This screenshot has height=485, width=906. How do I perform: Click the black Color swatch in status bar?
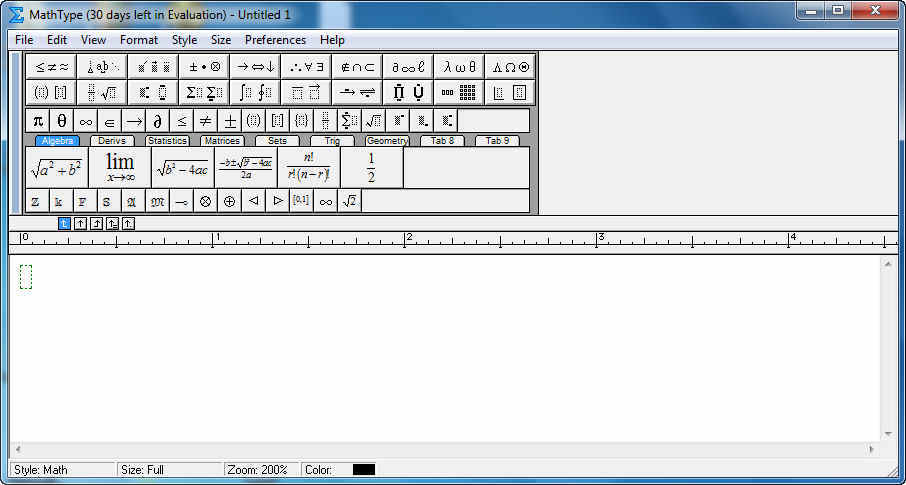(363, 469)
